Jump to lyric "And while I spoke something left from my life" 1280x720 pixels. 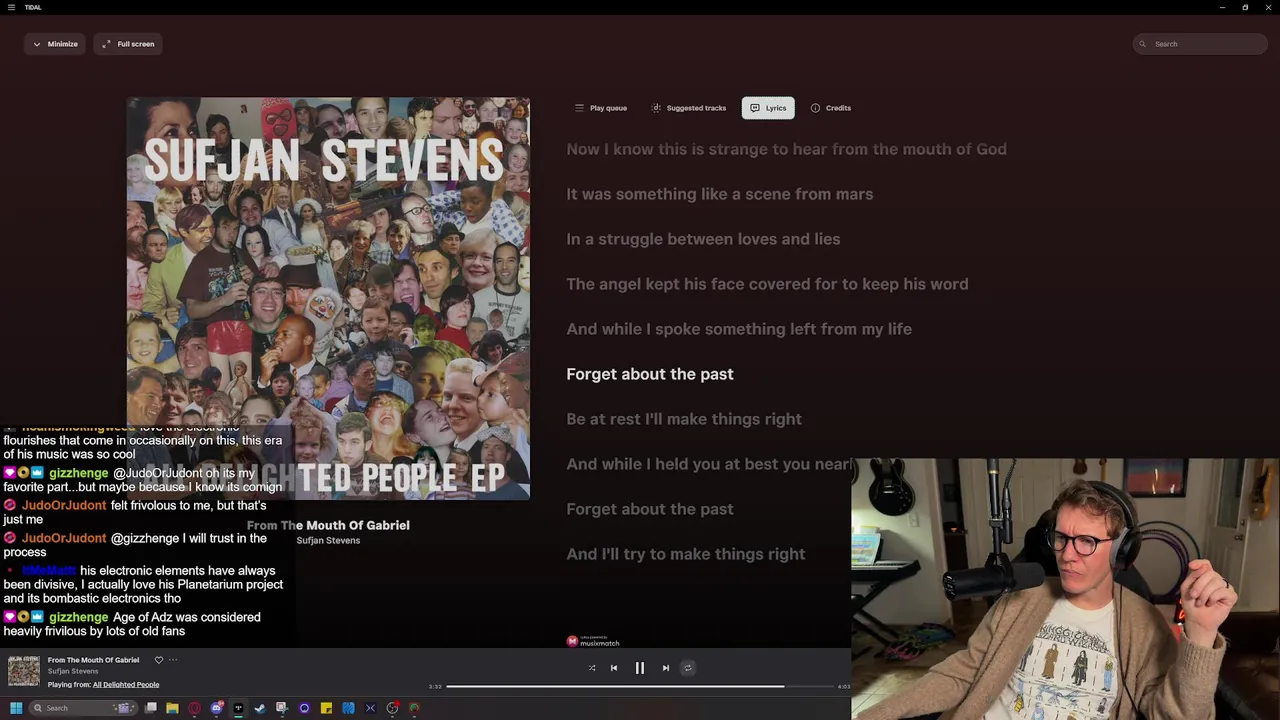739,329
